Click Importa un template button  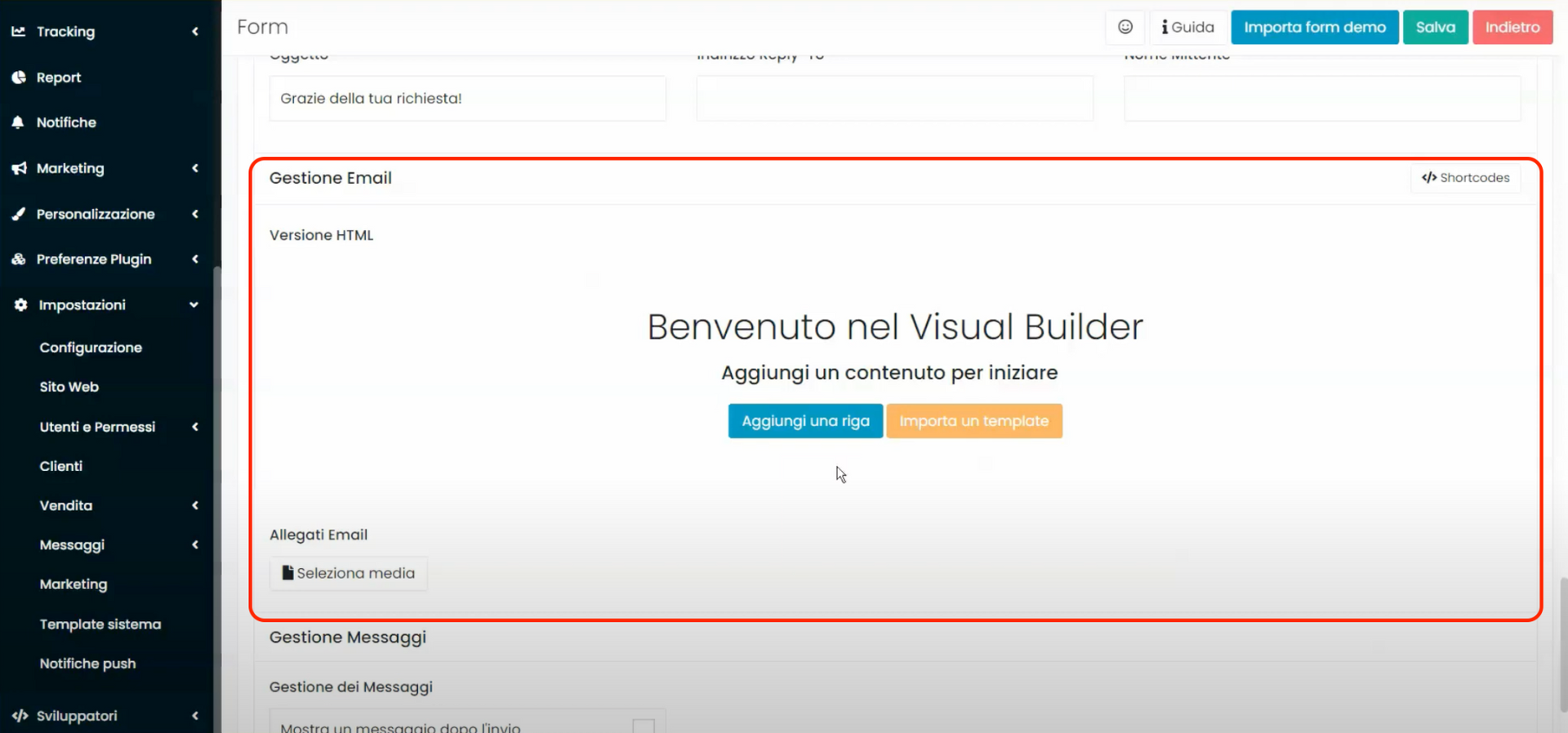point(974,421)
